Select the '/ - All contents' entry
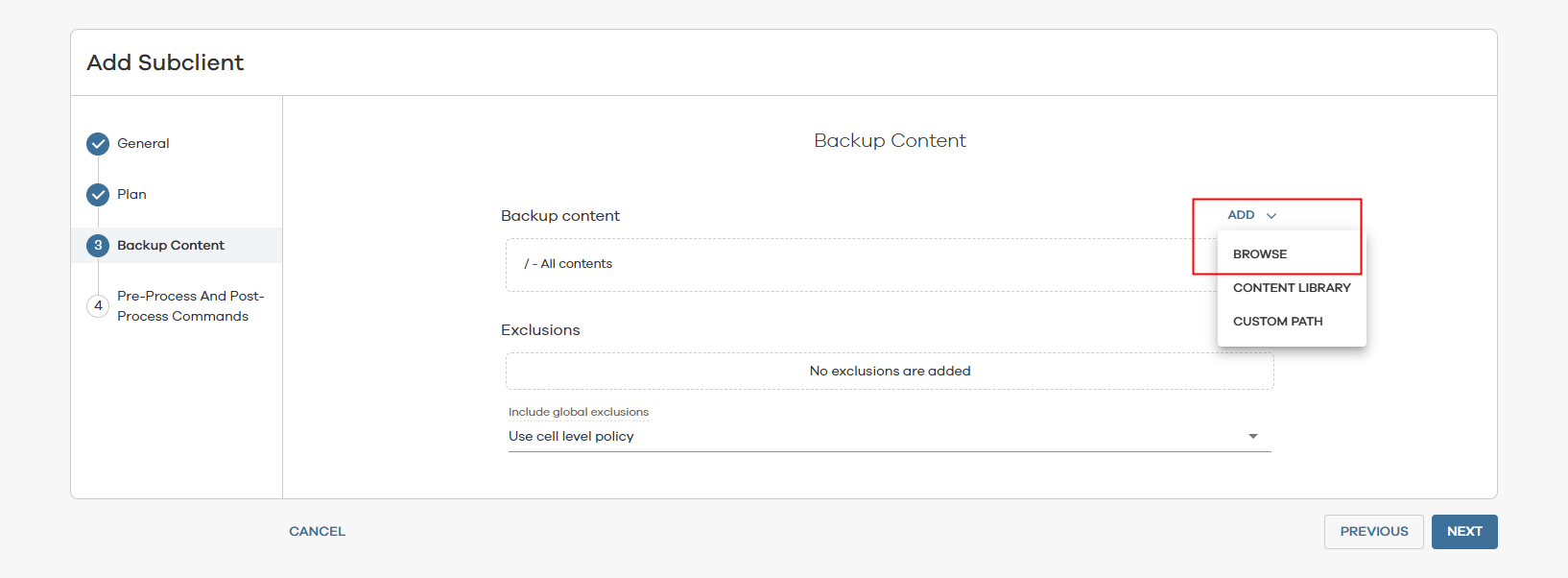 coord(568,264)
